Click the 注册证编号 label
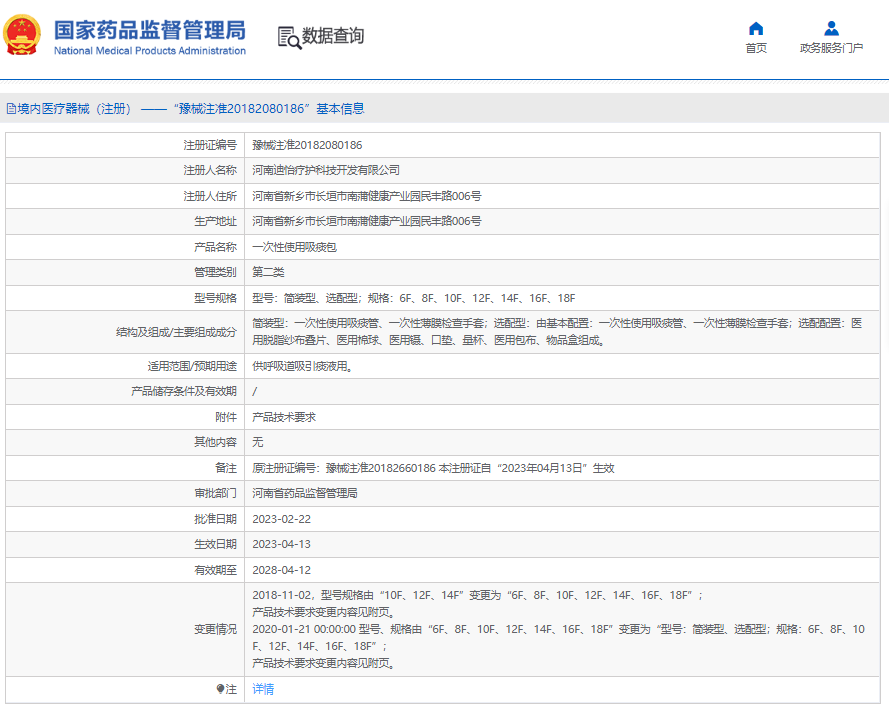Image resolution: width=889 pixels, height=709 pixels. click(x=210, y=145)
